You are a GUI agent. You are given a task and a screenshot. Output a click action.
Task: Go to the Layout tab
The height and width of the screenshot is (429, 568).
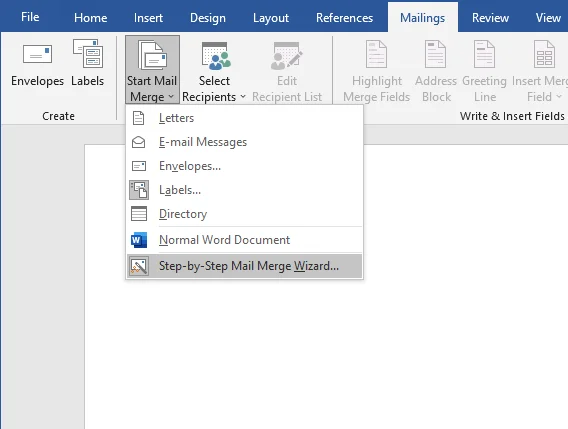click(x=271, y=17)
